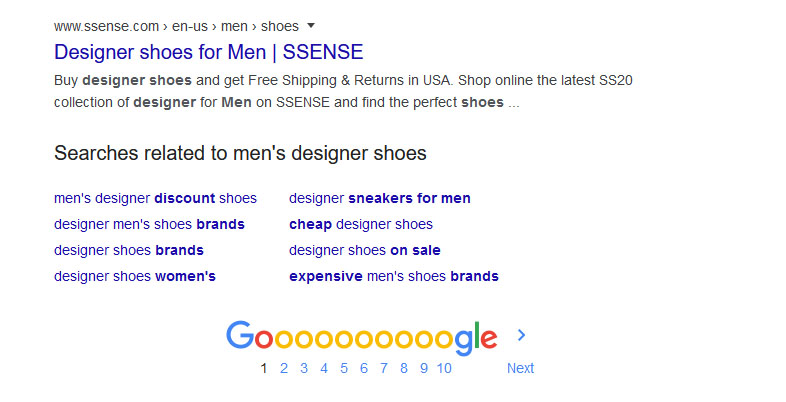
Task: Choose designer shoes brands related search
Action: point(129,251)
